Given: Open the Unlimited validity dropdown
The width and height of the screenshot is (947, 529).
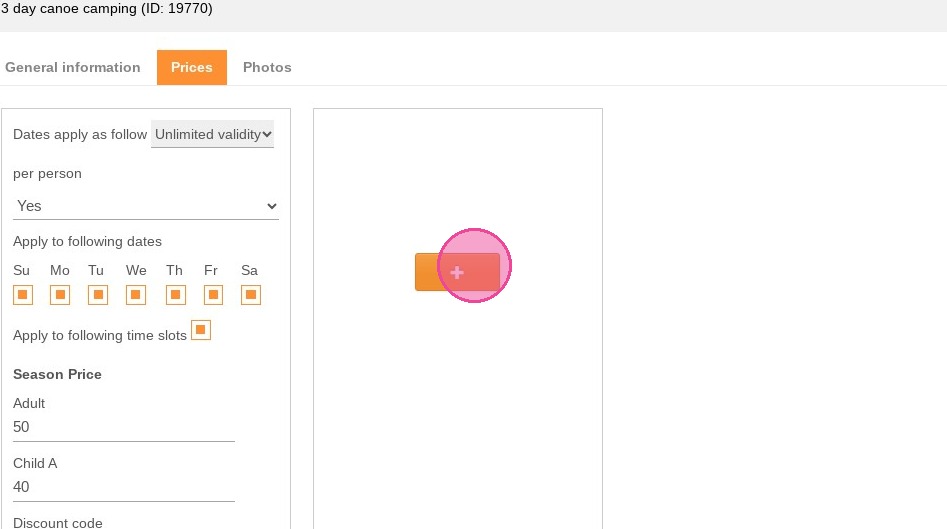Looking at the screenshot, I should pos(213,135).
